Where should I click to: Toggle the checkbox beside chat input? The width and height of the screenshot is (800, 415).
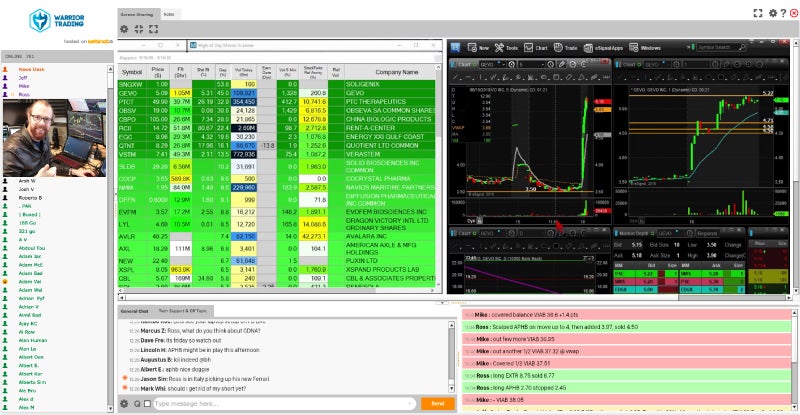147,403
